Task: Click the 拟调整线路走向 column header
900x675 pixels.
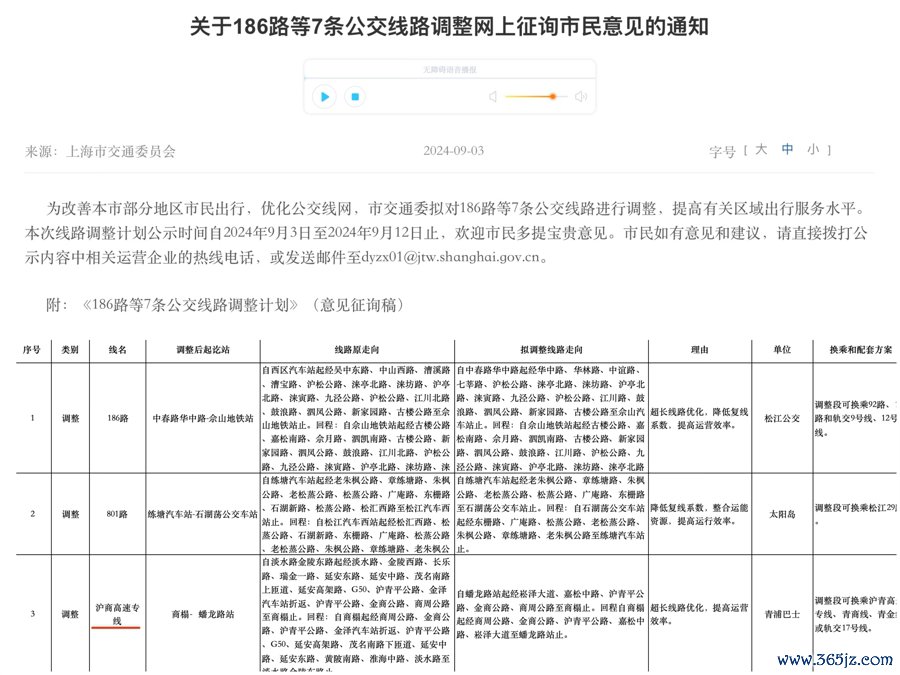Action: point(552,350)
